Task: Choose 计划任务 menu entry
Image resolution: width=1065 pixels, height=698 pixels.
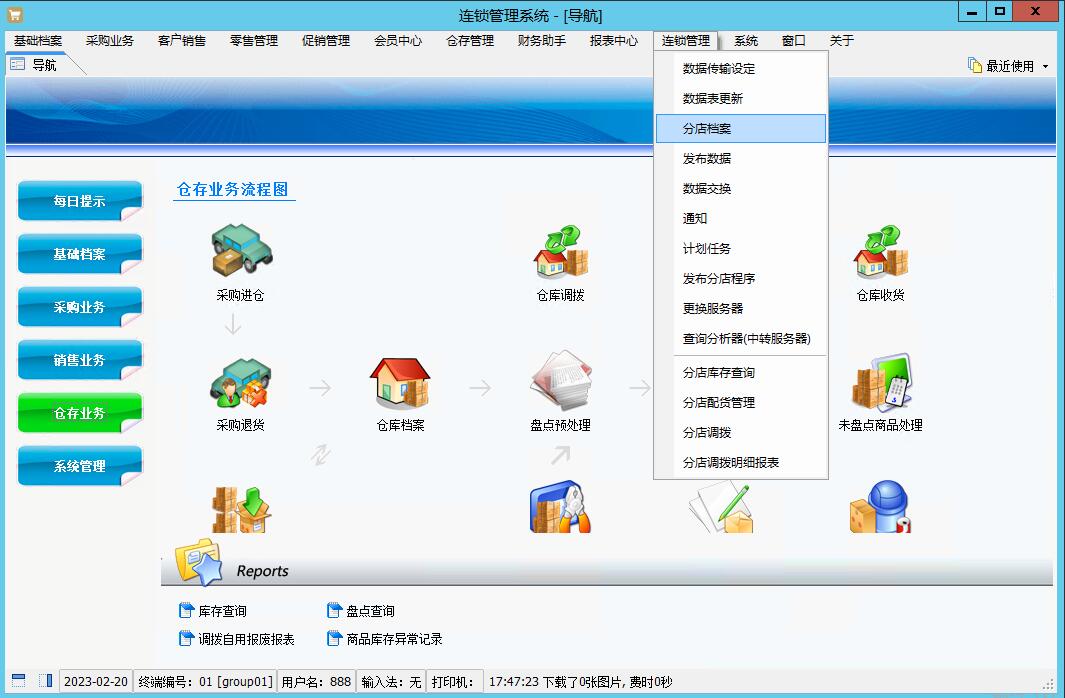Action: (741, 249)
